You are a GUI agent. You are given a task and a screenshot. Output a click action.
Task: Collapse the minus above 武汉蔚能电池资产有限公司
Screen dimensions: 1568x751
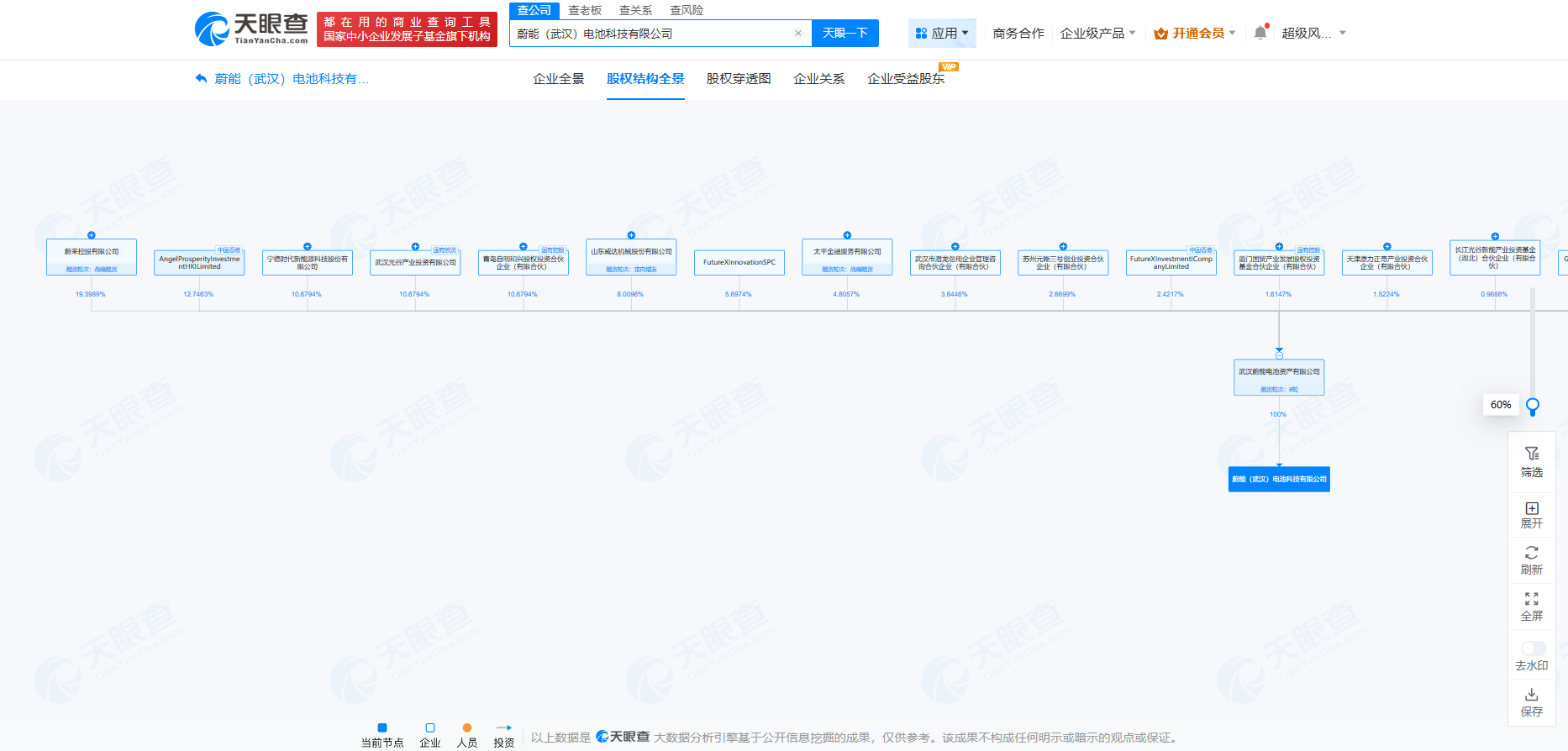point(1279,355)
